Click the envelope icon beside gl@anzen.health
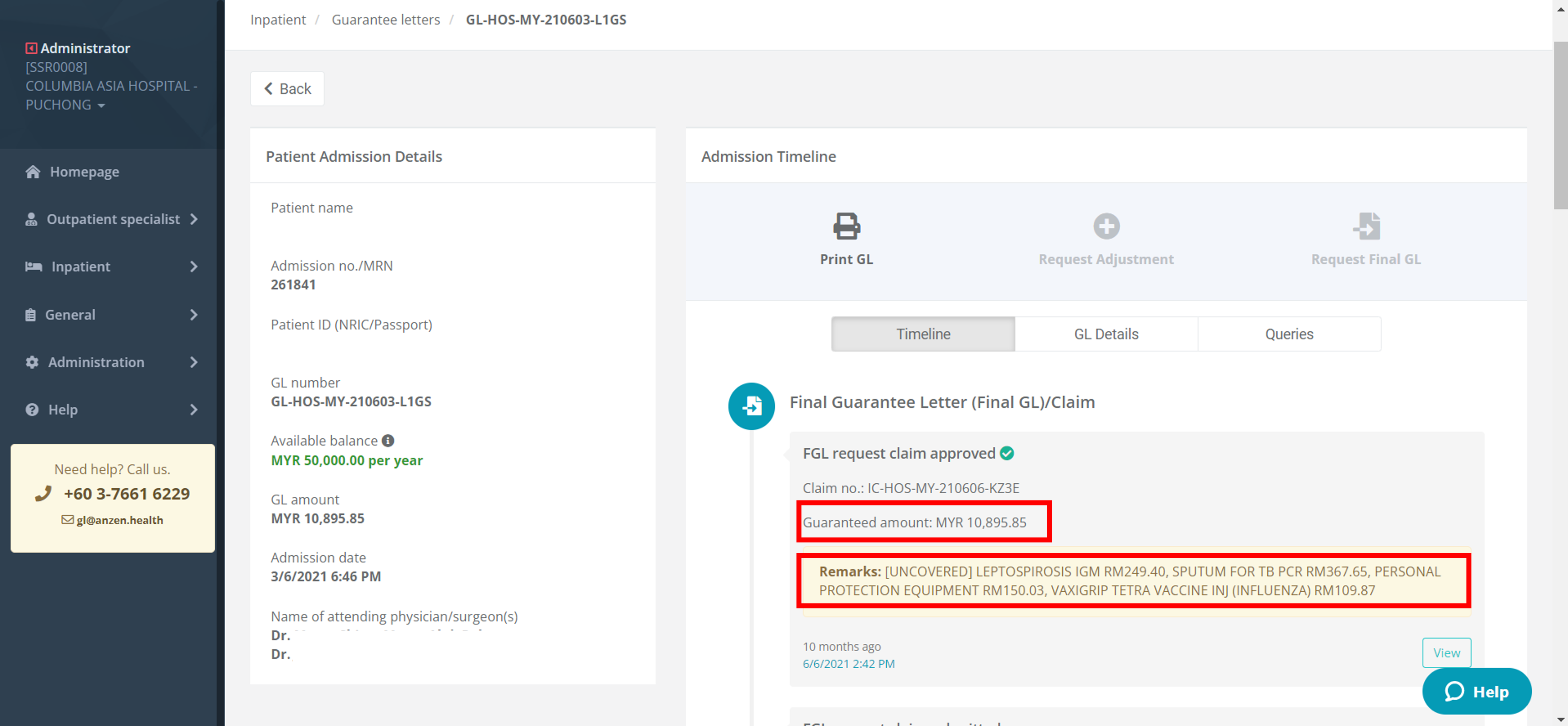The width and height of the screenshot is (1568, 726). (x=67, y=520)
